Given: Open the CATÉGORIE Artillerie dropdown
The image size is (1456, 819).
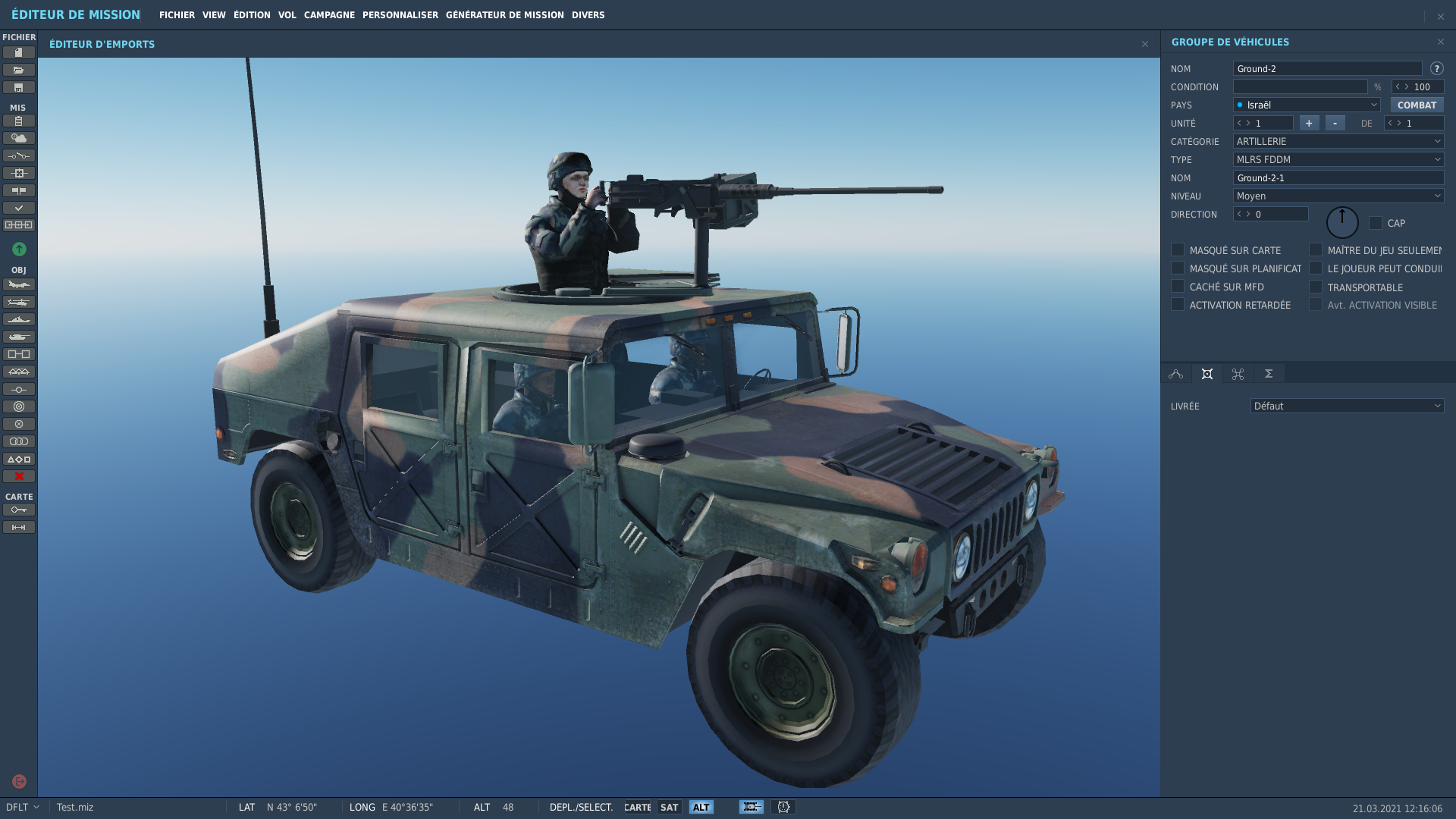Looking at the screenshot, I should tap(1338, 141).
